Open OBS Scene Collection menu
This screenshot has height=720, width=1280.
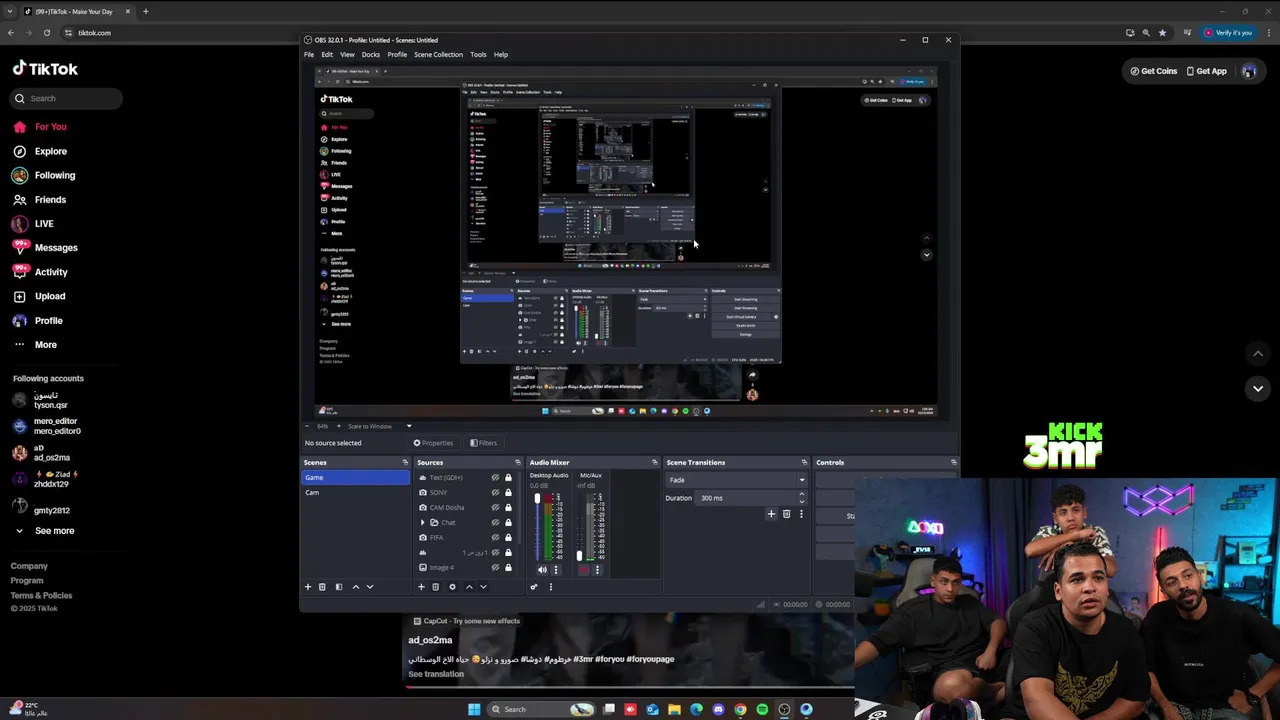439,55
